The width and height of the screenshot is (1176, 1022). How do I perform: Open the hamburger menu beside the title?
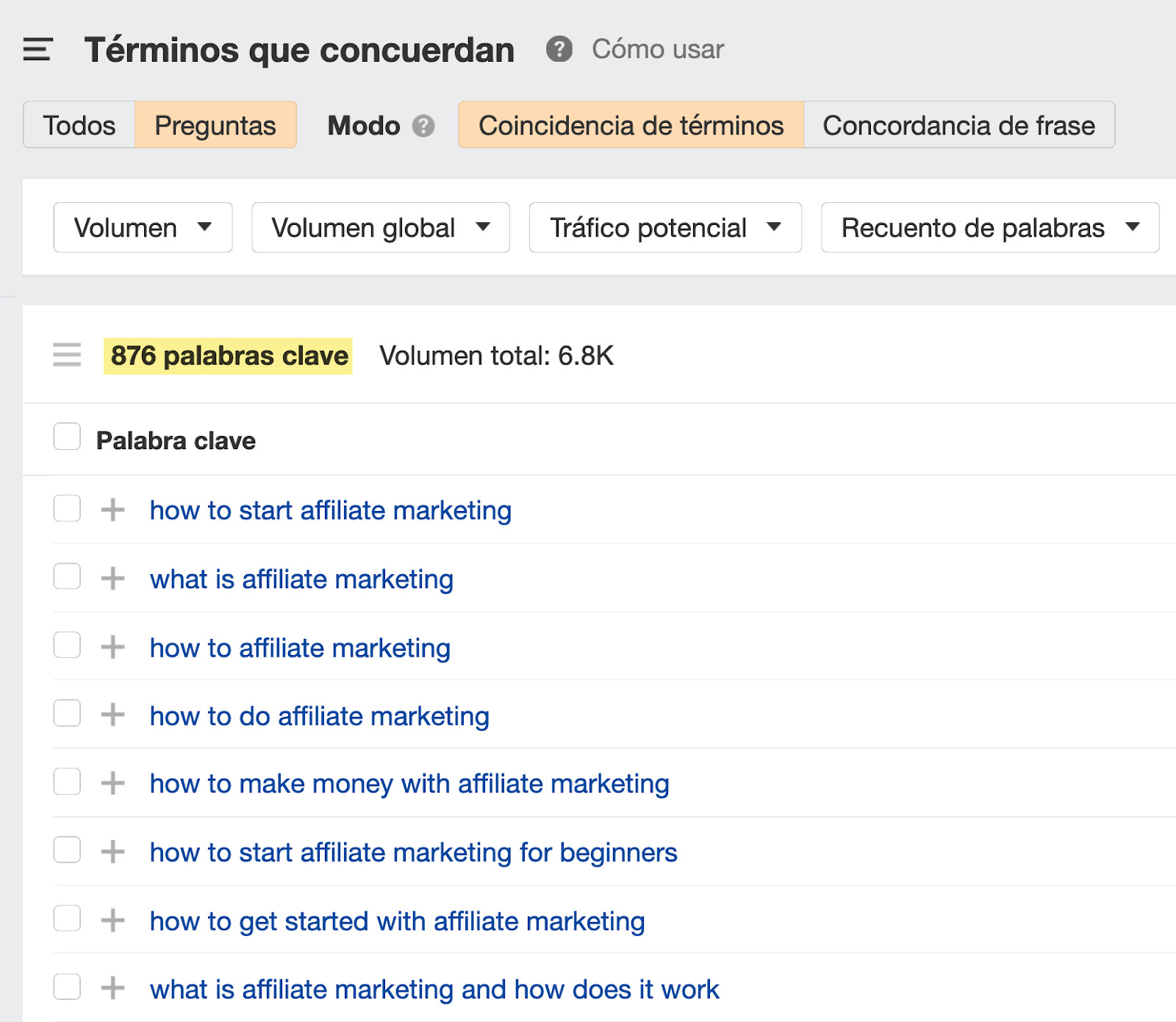point(37,49)
